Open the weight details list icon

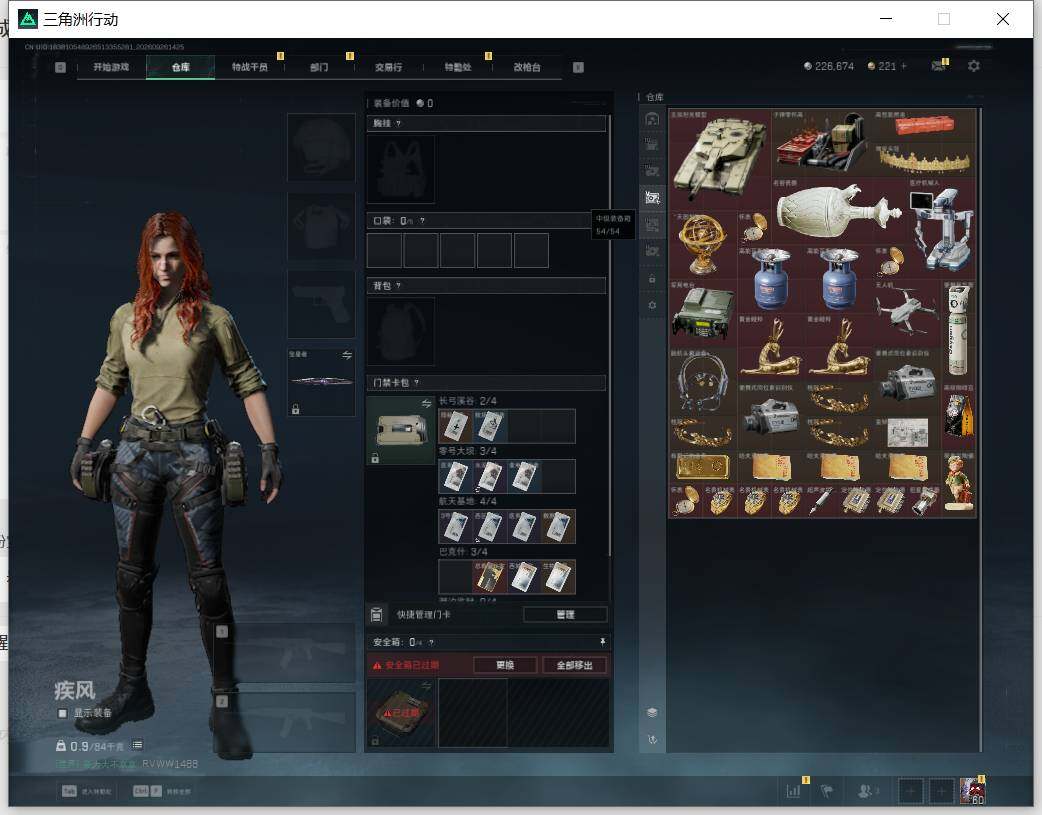(x=138, y=745)
